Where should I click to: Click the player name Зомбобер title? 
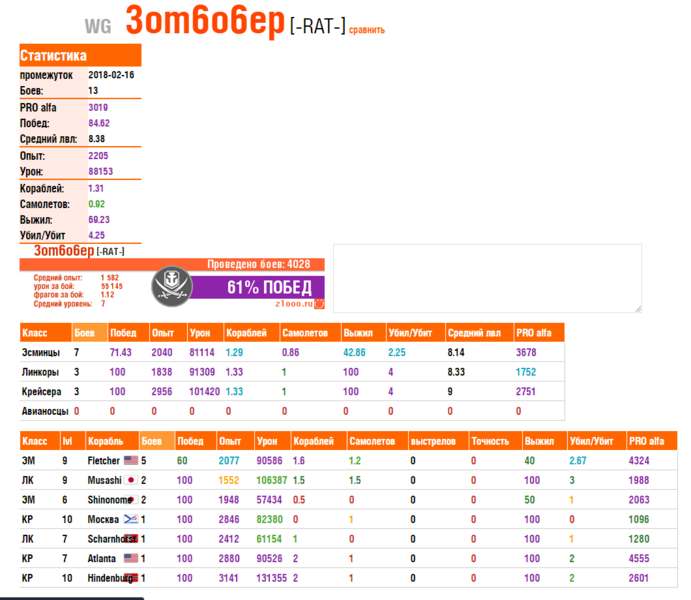pos(205,21)
